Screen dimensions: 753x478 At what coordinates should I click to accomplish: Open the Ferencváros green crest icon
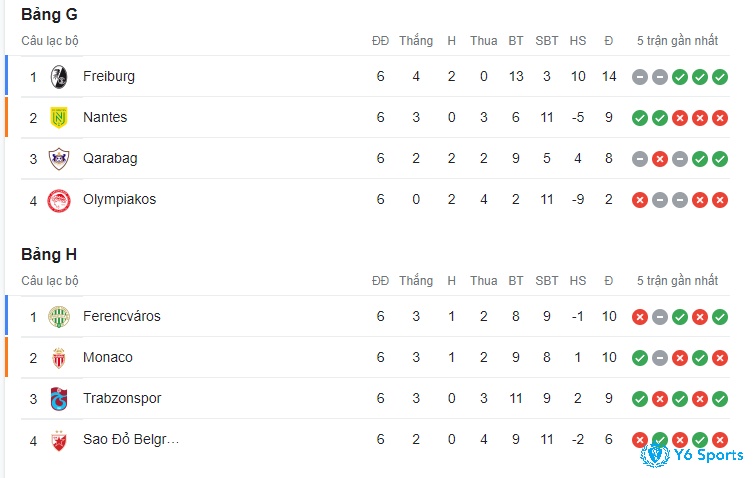(x=59, y=317)
